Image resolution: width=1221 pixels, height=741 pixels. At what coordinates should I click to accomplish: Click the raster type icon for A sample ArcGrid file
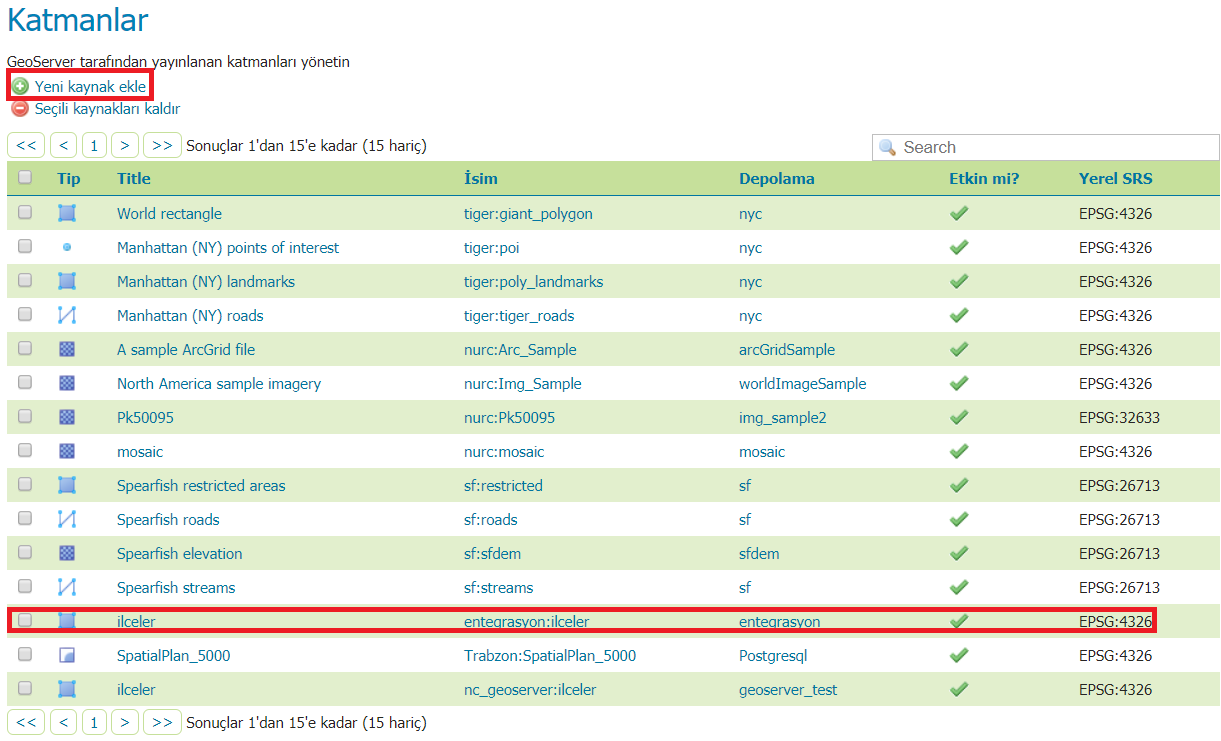[x=67, y=349]
